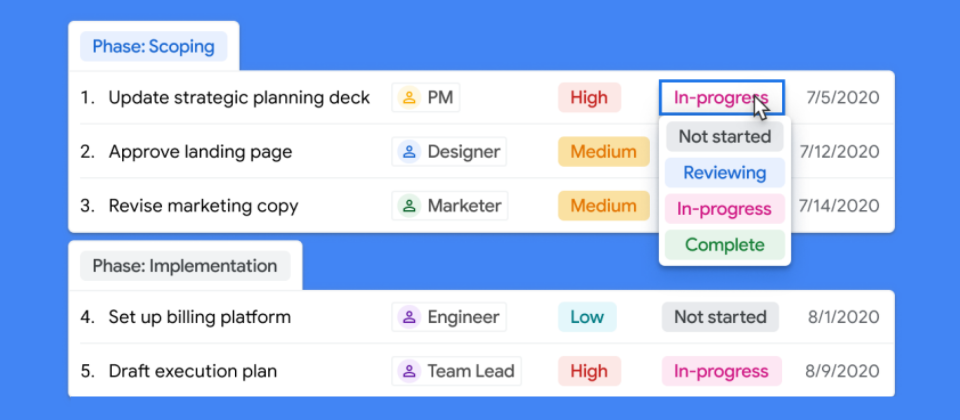
Task: Click the purple Engineer person icon
Action: point(409,317)
